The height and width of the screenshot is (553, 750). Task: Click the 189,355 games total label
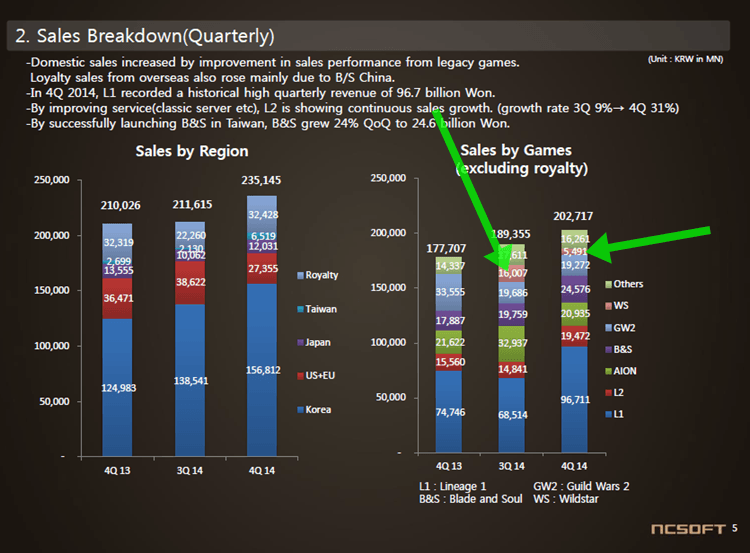point(511,234)
